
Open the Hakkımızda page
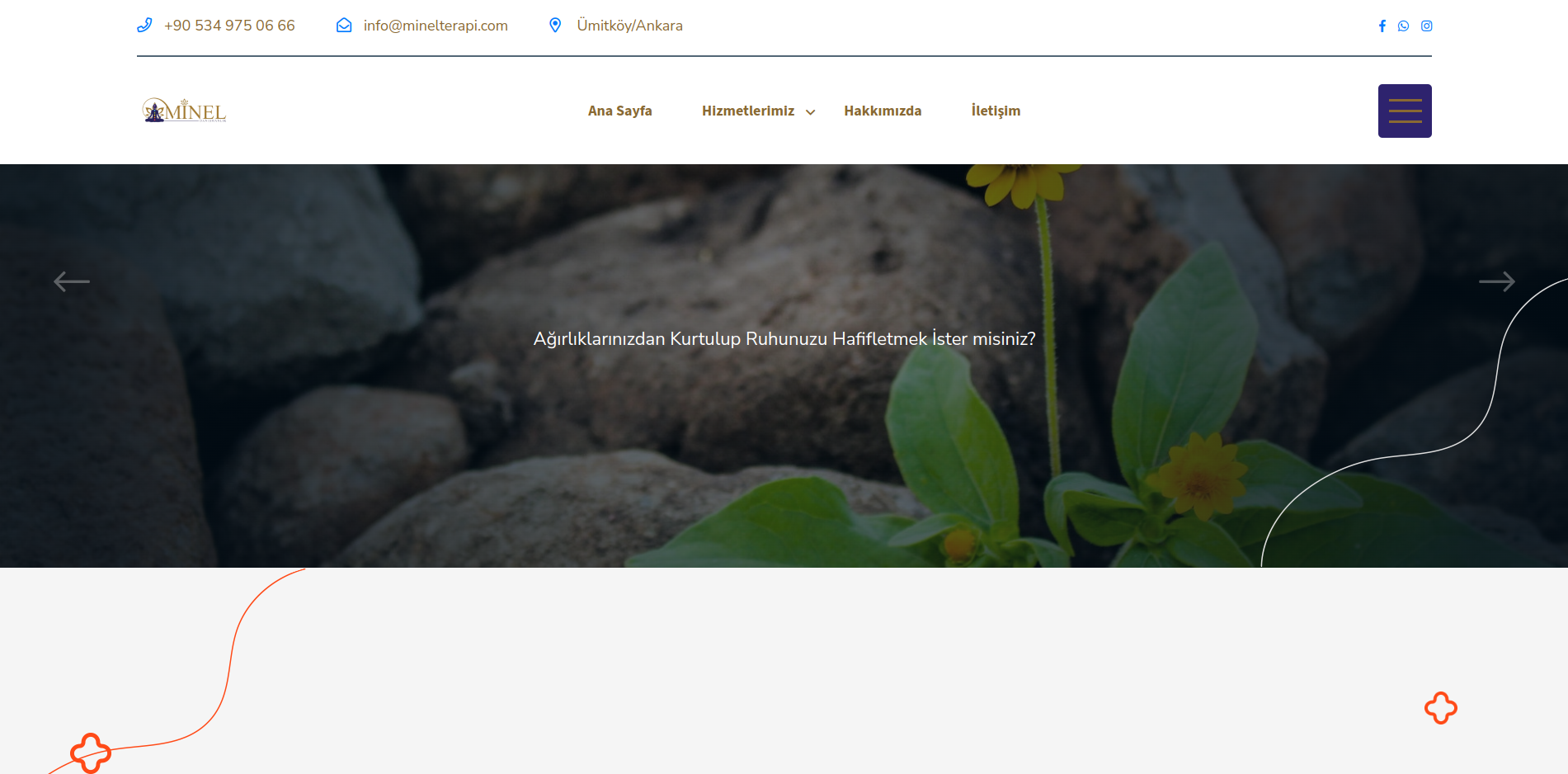[883, 111]
